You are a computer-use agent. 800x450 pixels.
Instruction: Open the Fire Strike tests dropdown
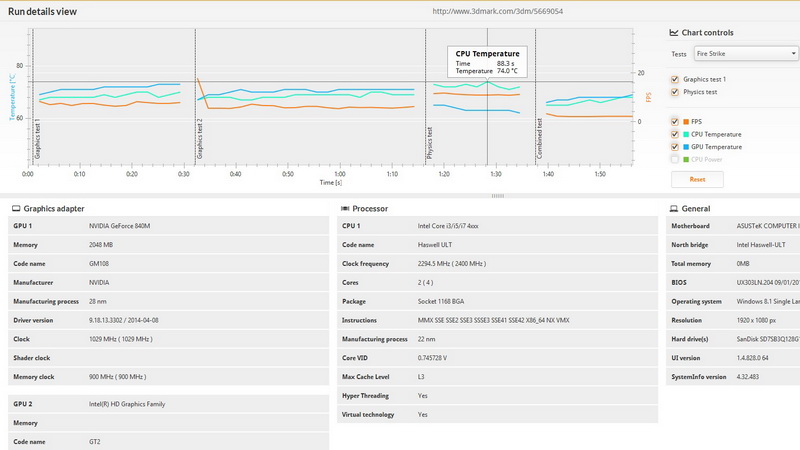[746, 54]
